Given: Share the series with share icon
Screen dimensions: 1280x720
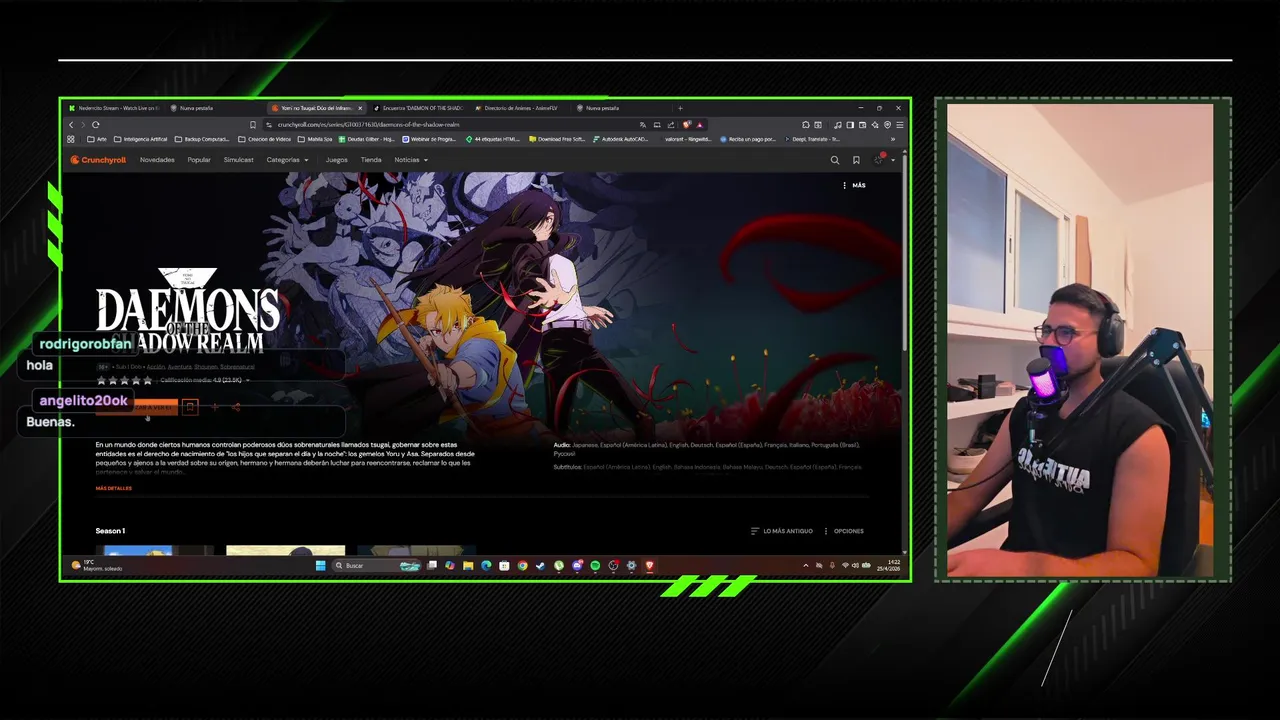Looking at the screenshot, I should pyautogui.click(x=236, y=407).
